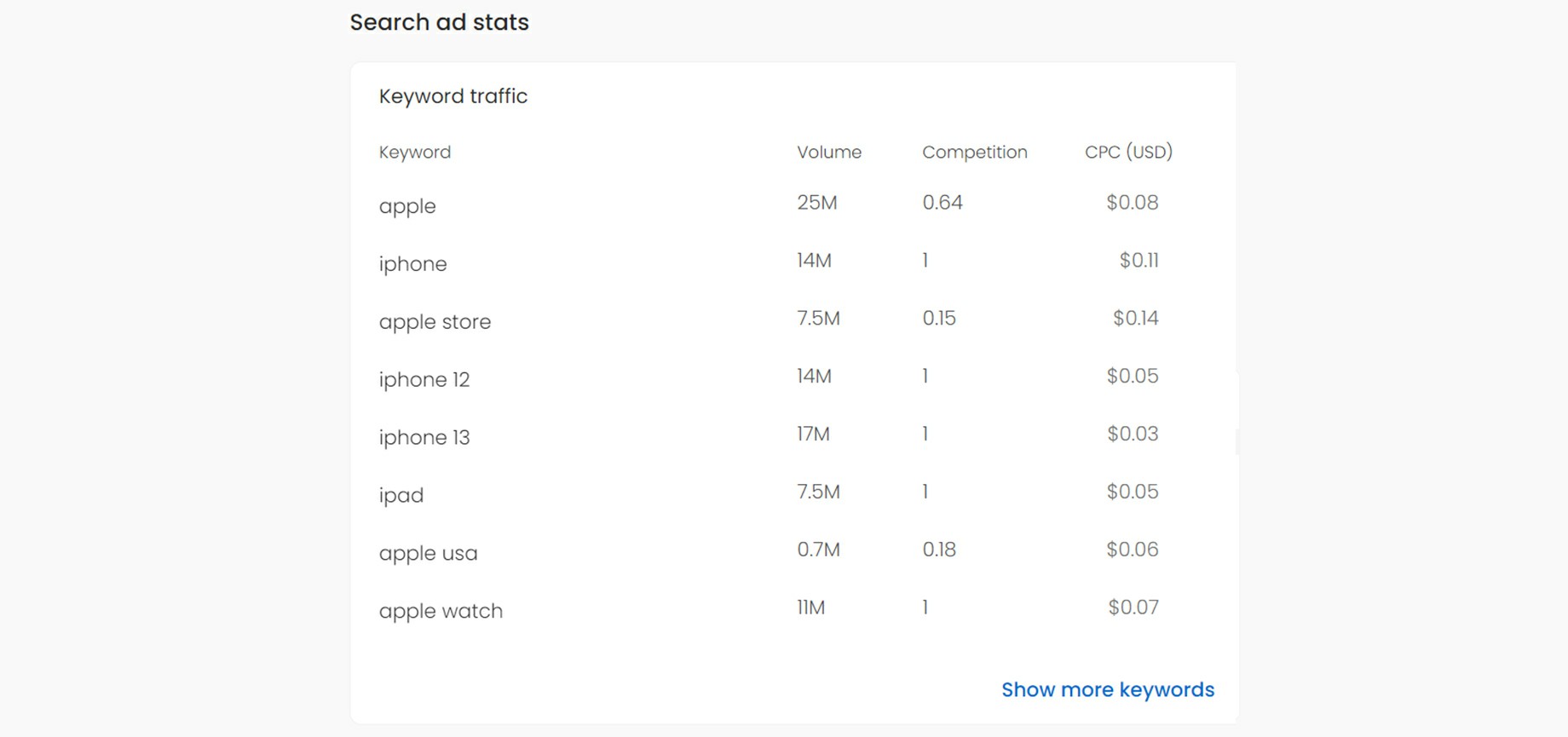Select the apple keyword row
1568x737 pixels.
coord(793,204)
